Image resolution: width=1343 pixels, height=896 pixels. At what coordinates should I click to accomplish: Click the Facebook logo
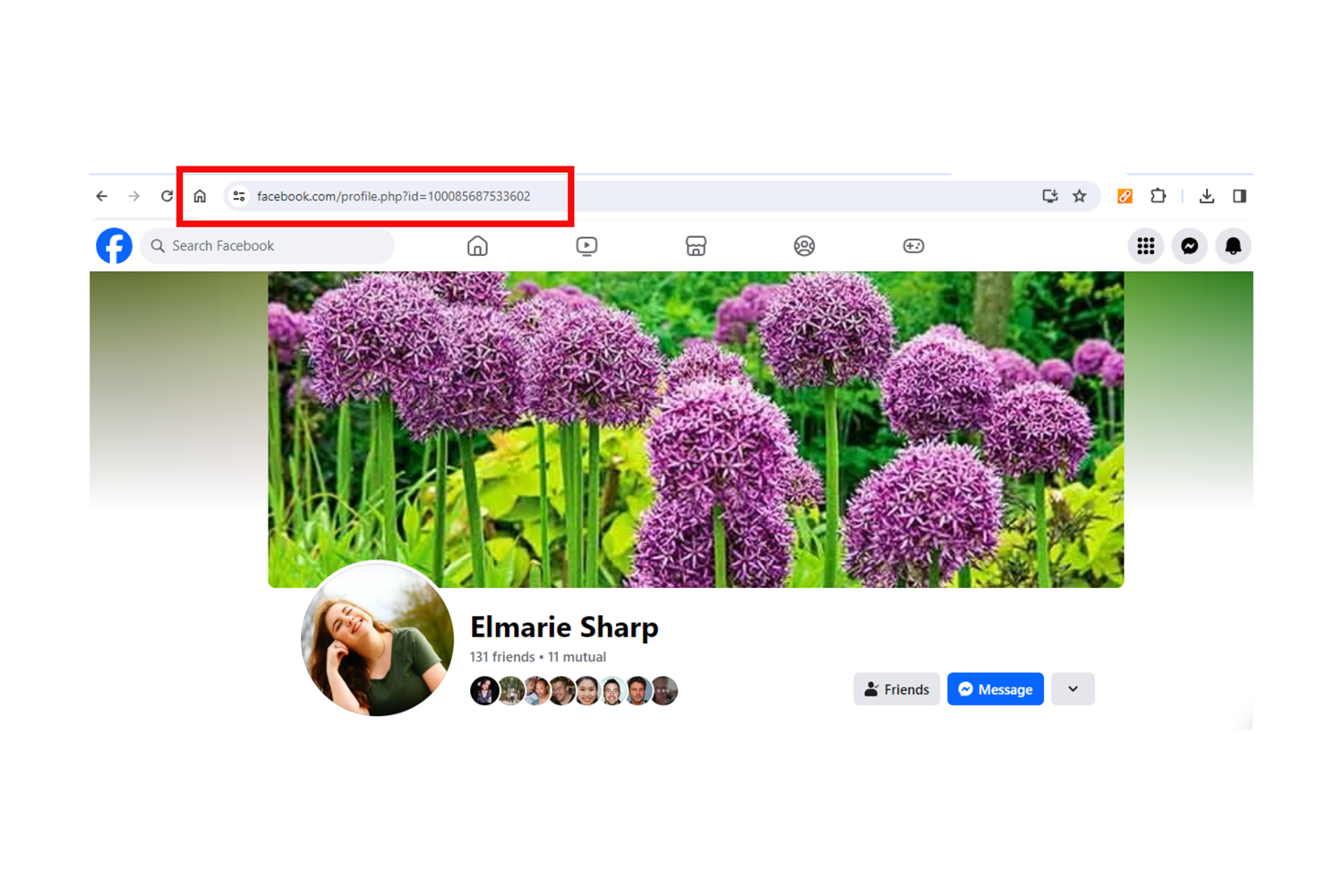114,245
